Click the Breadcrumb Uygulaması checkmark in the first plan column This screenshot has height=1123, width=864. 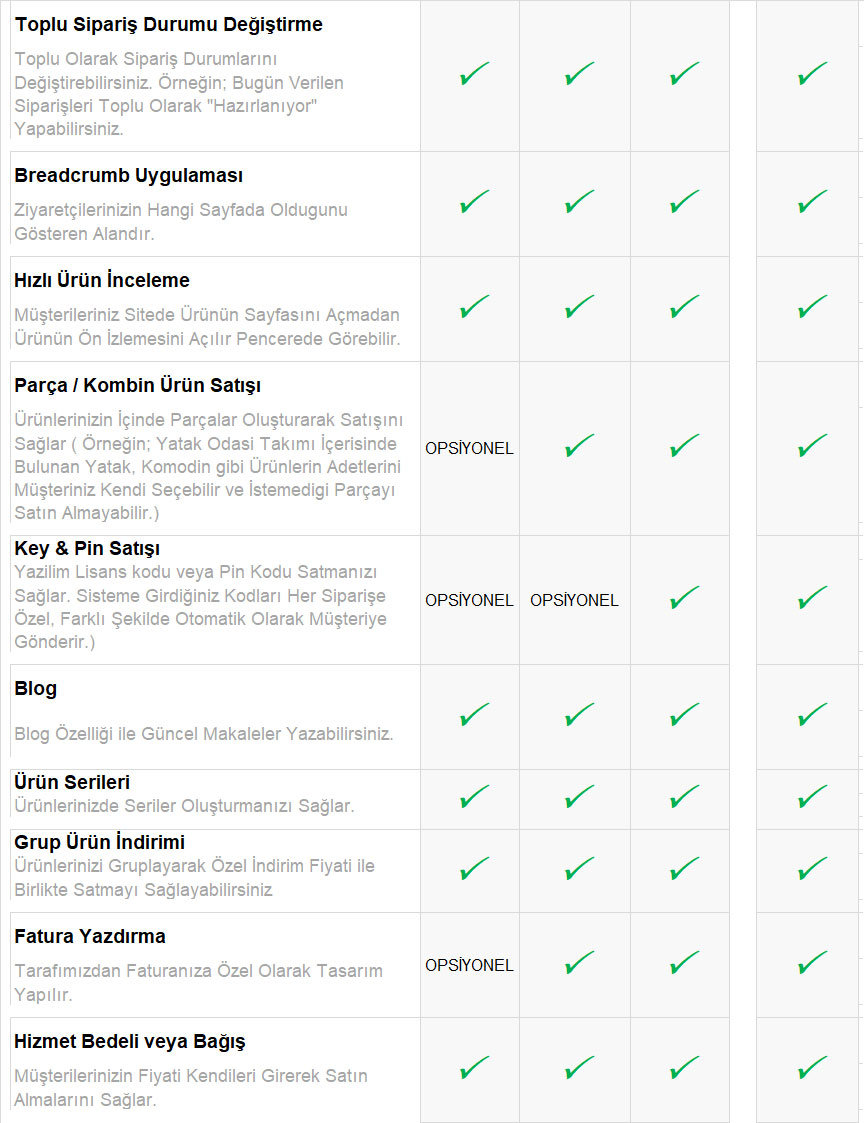point(473,203)
